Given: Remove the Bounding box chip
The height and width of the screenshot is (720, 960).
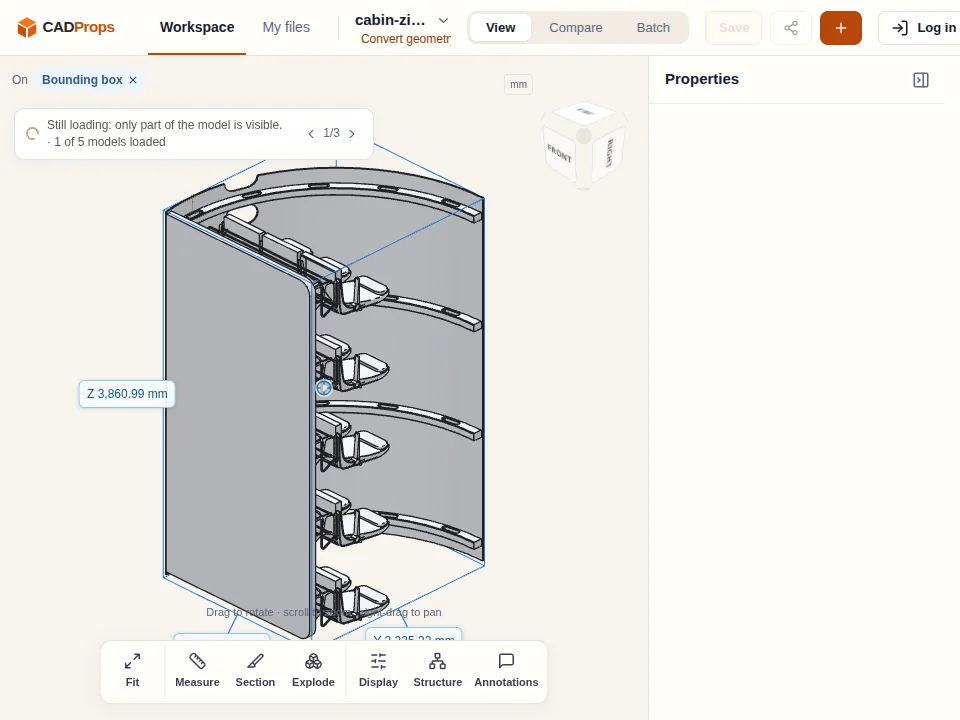Looking at the screenshot, I should [x=133, y=80].
